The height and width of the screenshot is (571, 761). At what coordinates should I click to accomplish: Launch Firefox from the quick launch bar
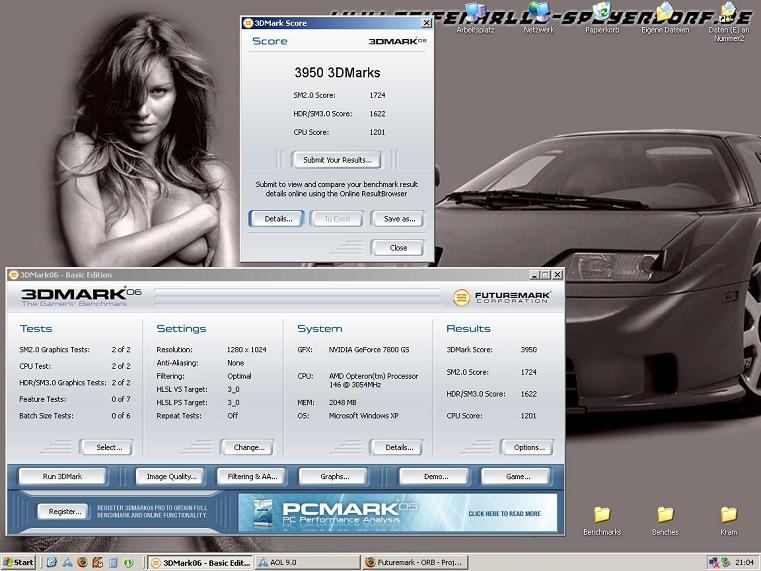click(83, 562)
